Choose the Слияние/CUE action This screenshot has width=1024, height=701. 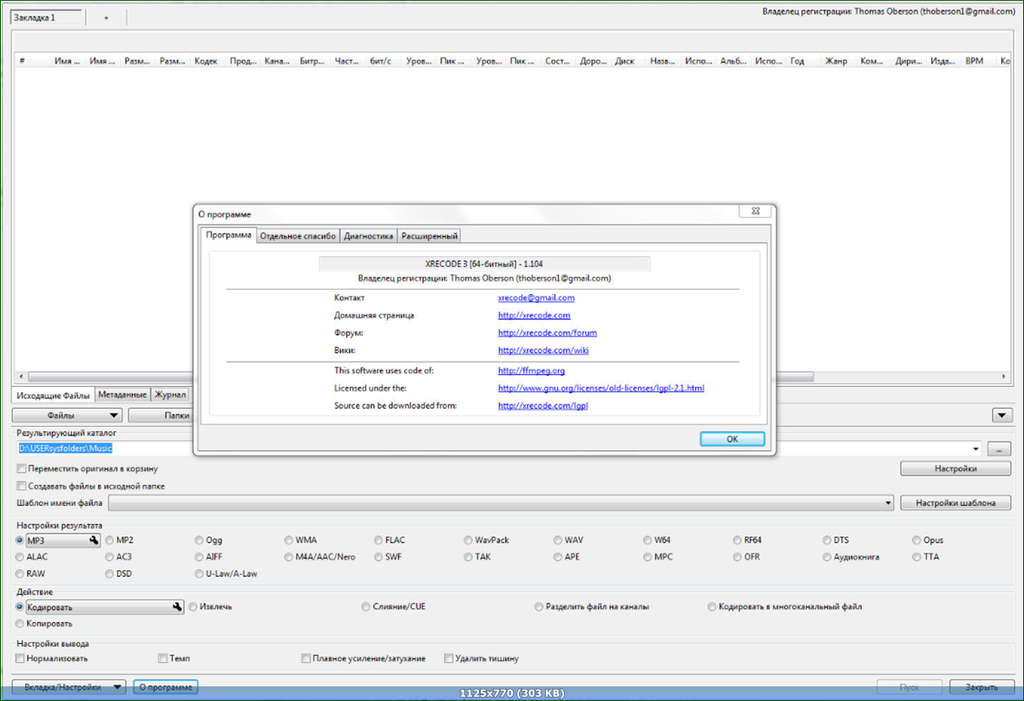click(394, 607)
